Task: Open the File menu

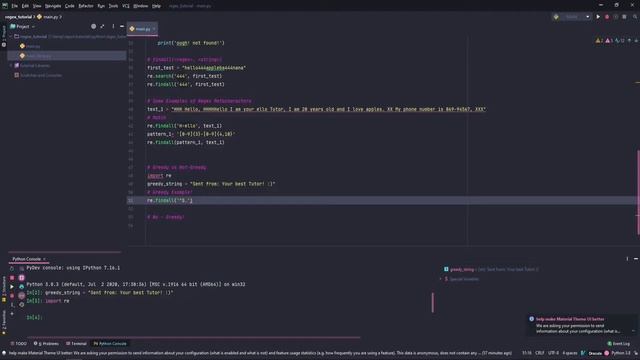Action: (15, 6)
